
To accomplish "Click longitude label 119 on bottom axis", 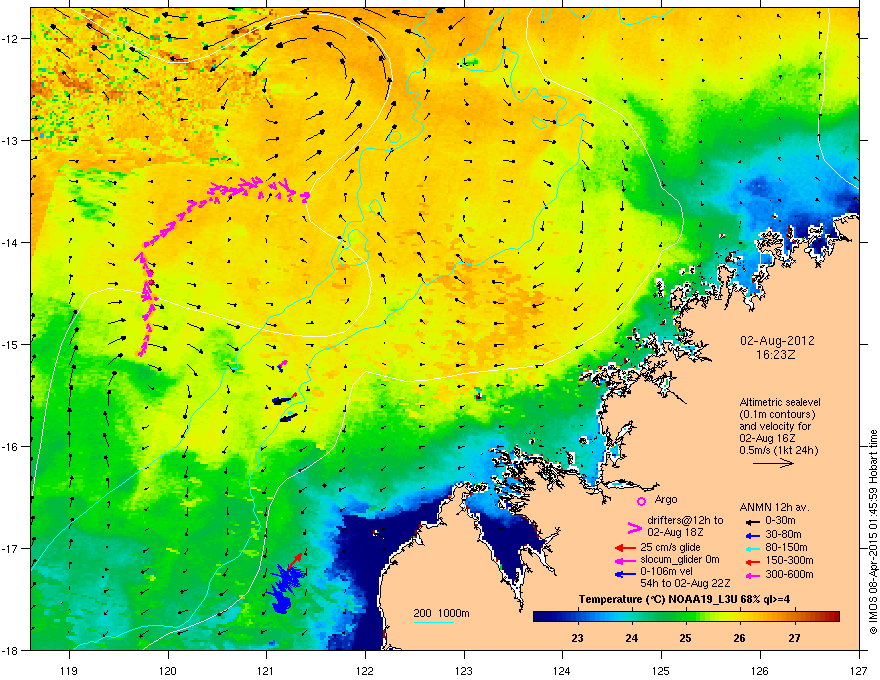I will point(69,670).
